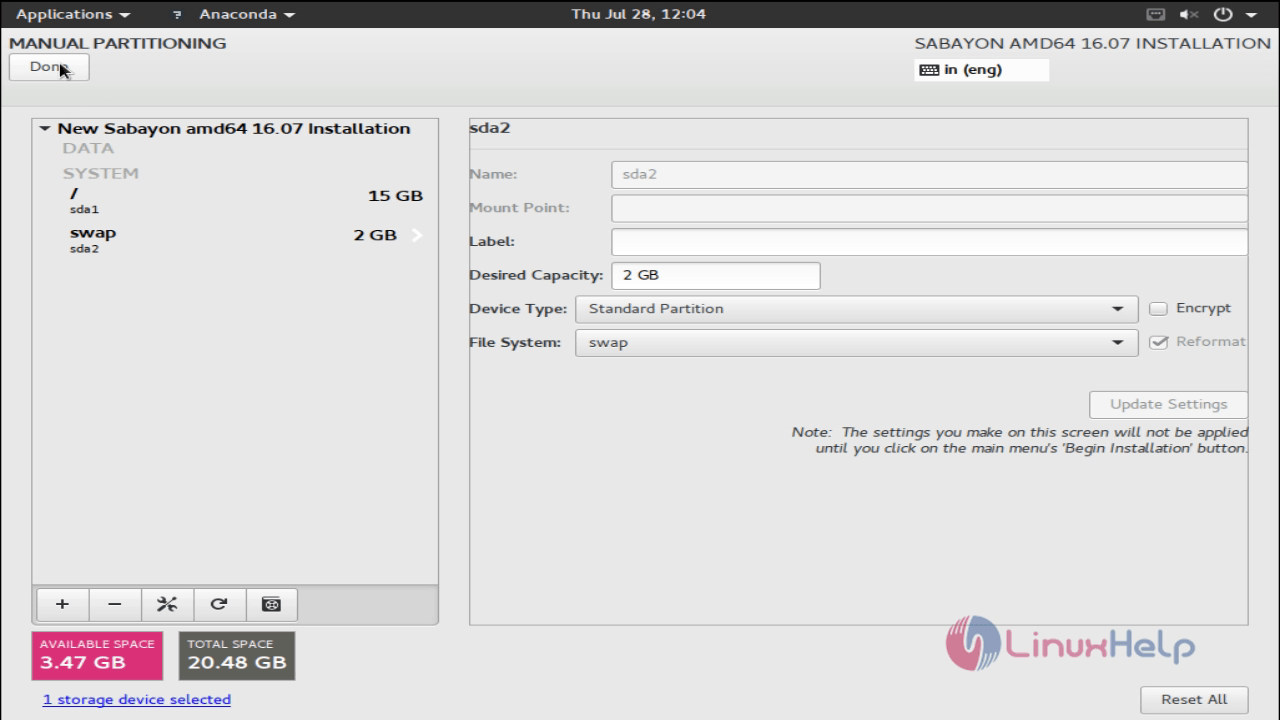Click the Reset All button
This screenshot has height=720, width=1280.
(1194, 699)
